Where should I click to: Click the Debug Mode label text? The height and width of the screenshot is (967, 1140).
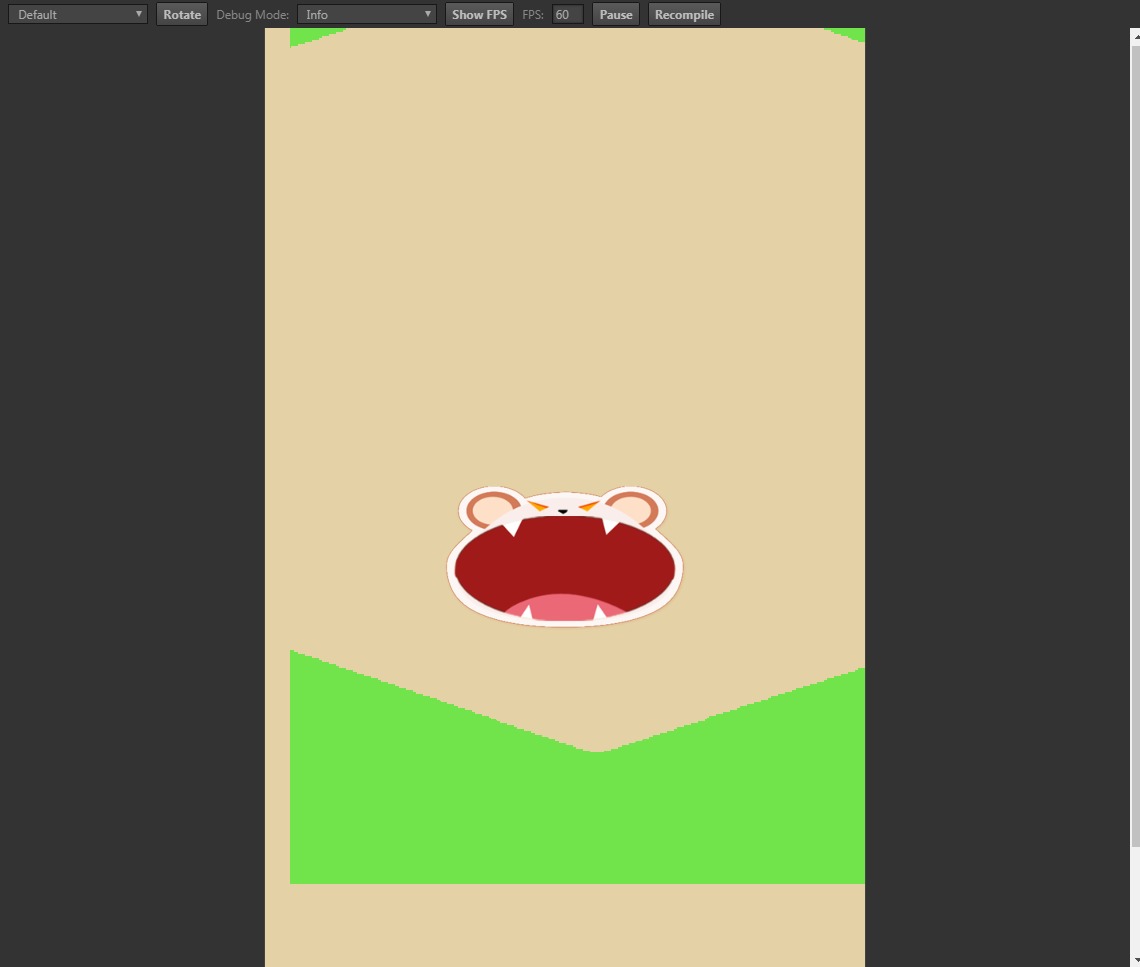click(252, 15)
